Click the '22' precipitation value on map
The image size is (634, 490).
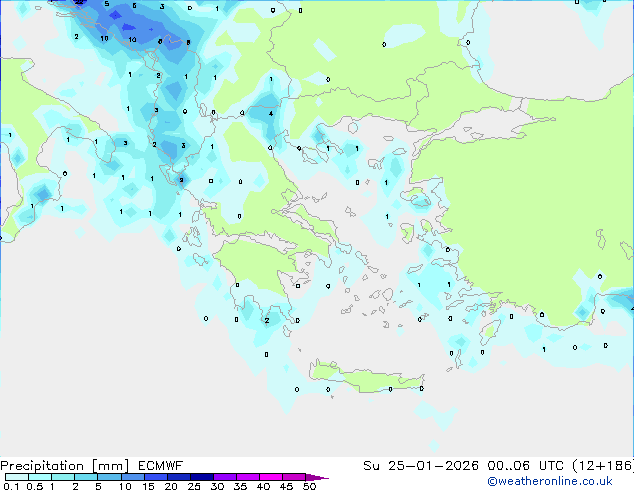tap(79, 2)
